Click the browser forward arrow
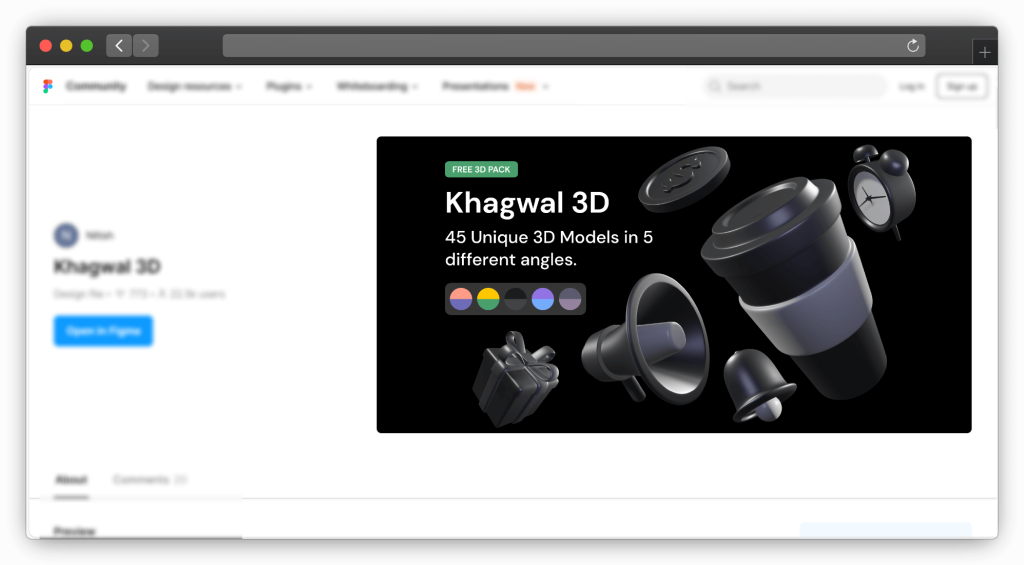Image resolution: width=1024 pixels, height=565 pixels. pyautogui.click(x=146, y=45)
